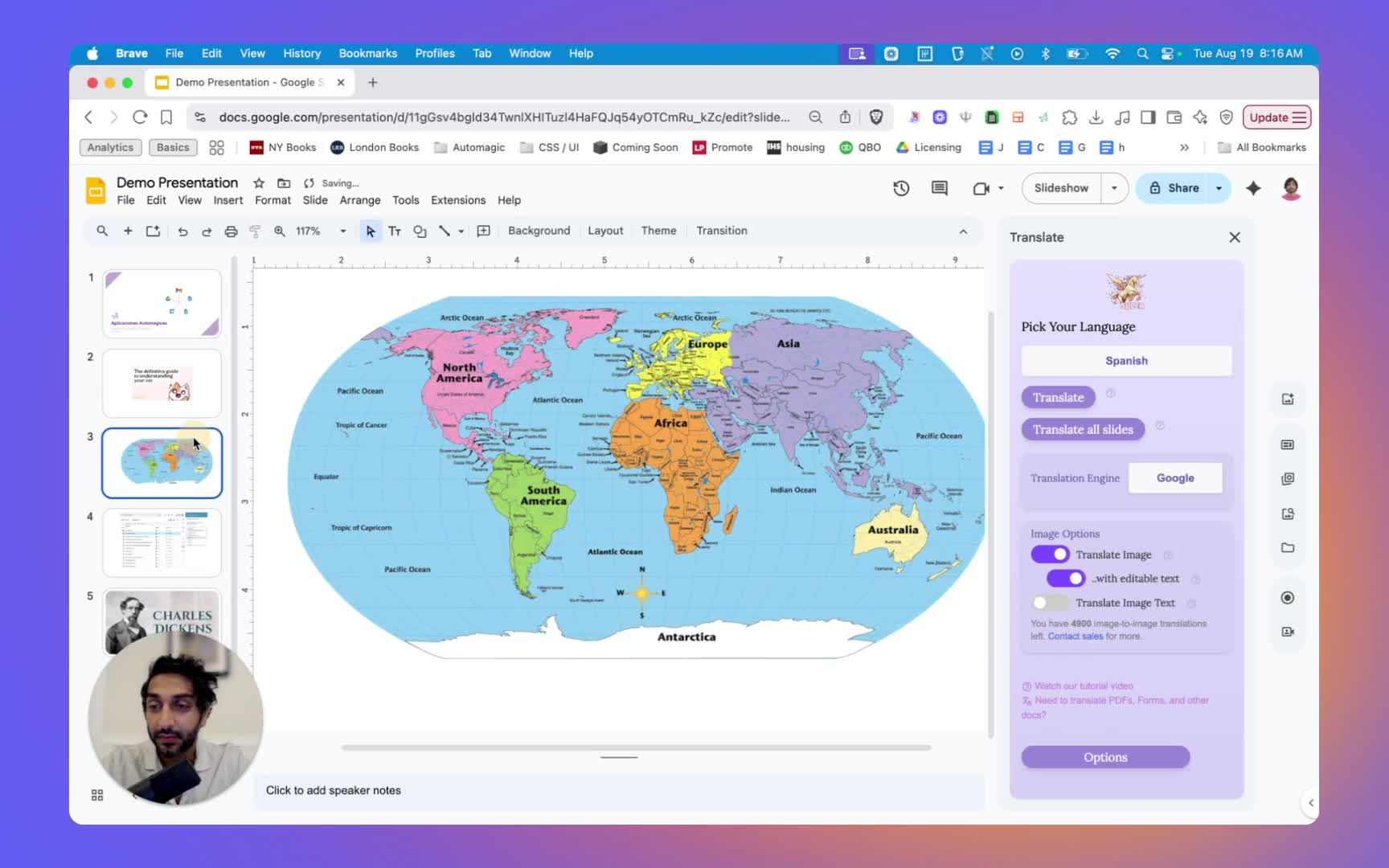This screenshot has width=1389, height=868.
Task: Click the Gemini sparkle icon
Action: [1253, 188]
